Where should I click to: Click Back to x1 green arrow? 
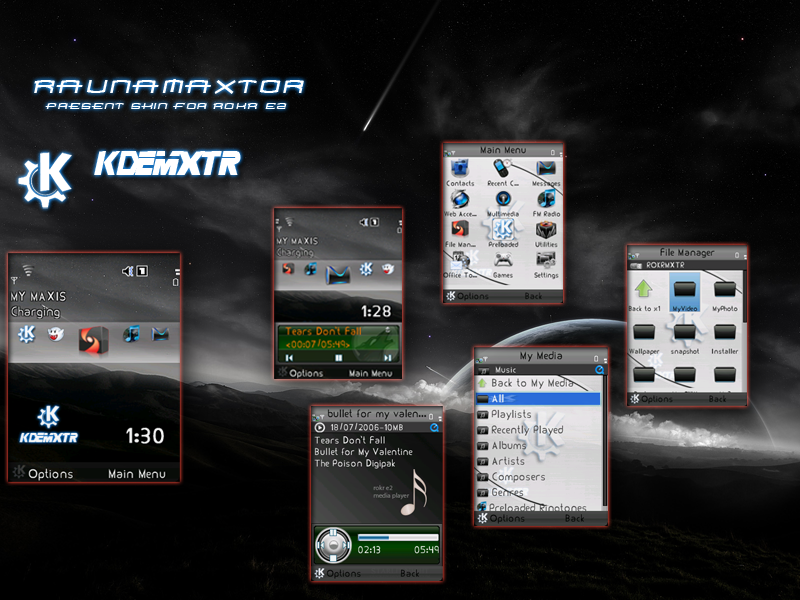pos(644,289)
